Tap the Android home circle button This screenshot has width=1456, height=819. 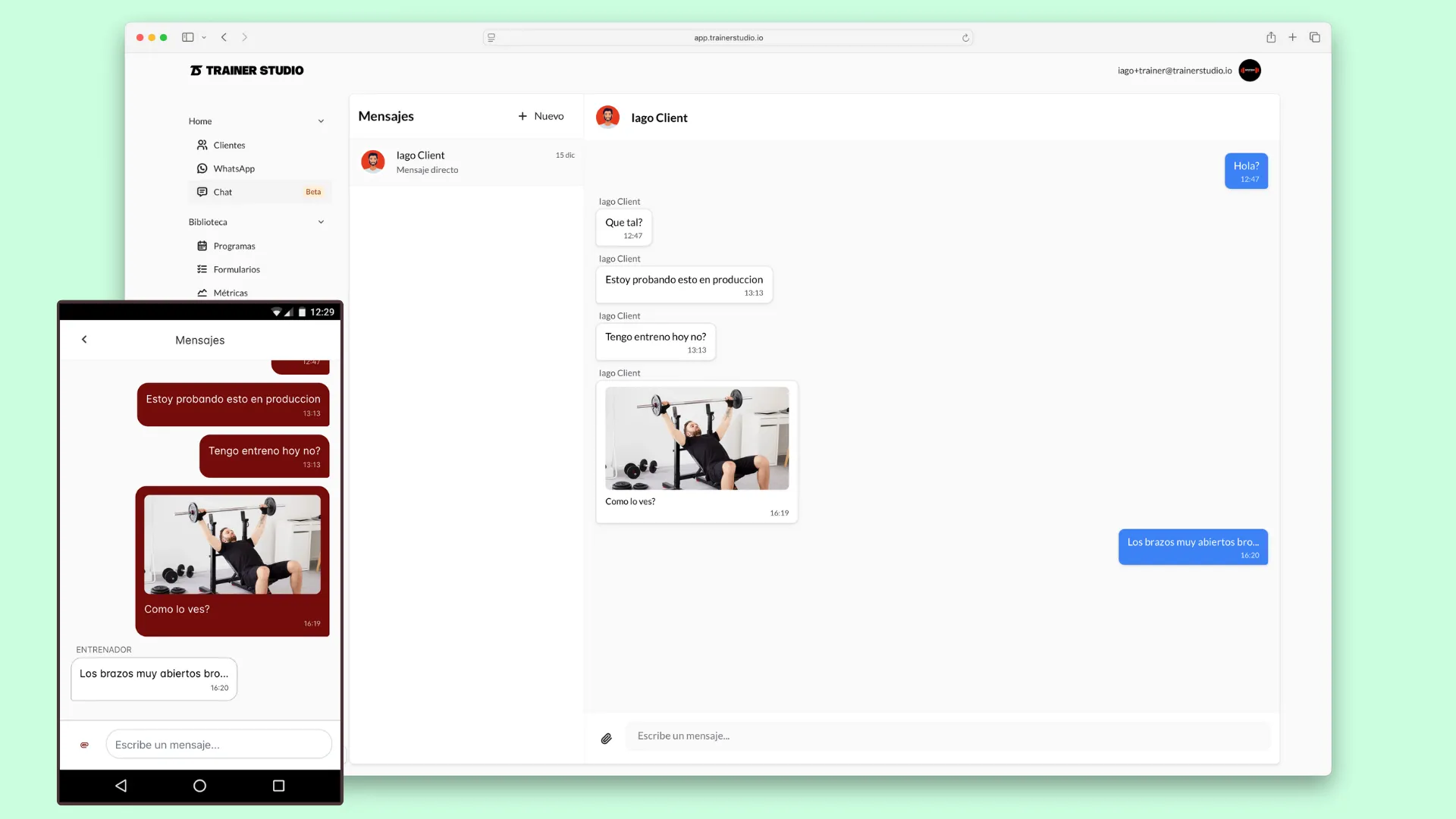pos(199,786)
